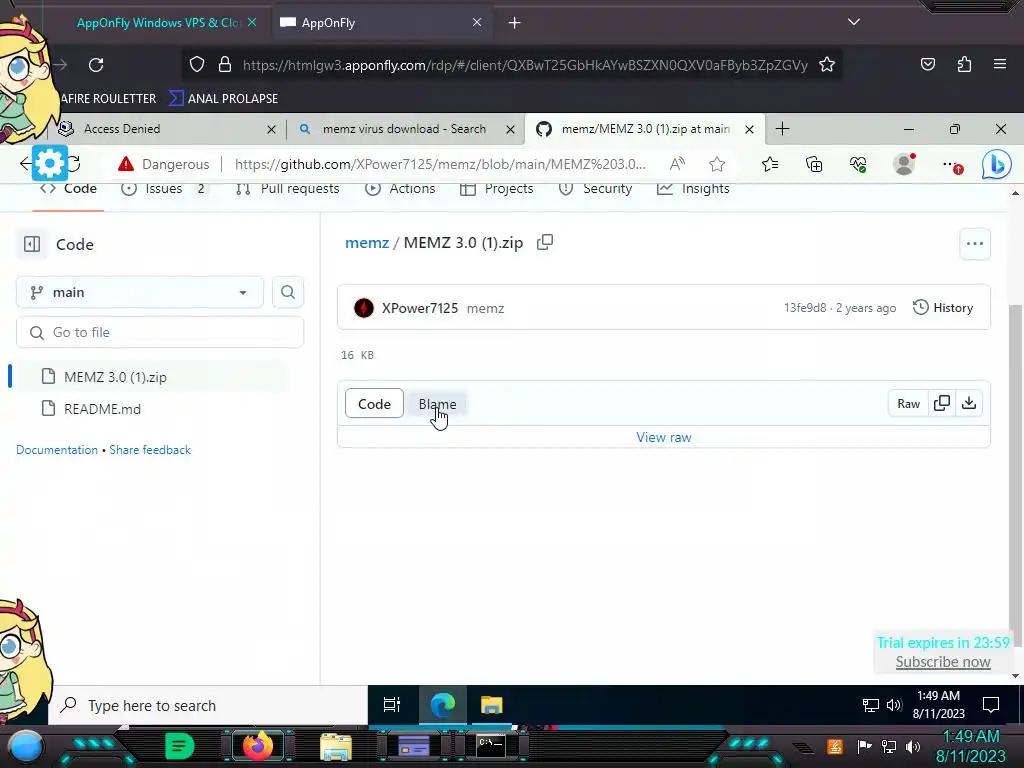1024x768 pixels.
Task: Click the Go to file search field
Action: coord(160,332)
